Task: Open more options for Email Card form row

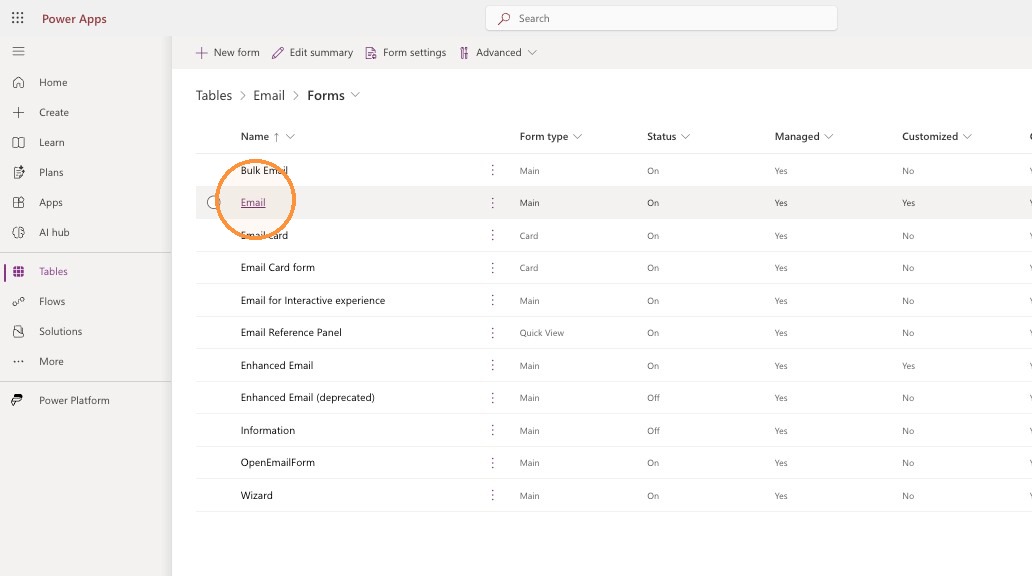Action: click(x=492, y=268)
